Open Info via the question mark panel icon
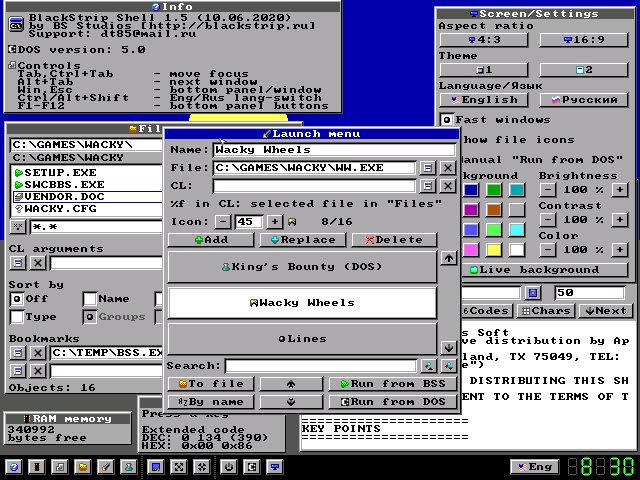Screen dimensions: 640x480 (14, 467)
